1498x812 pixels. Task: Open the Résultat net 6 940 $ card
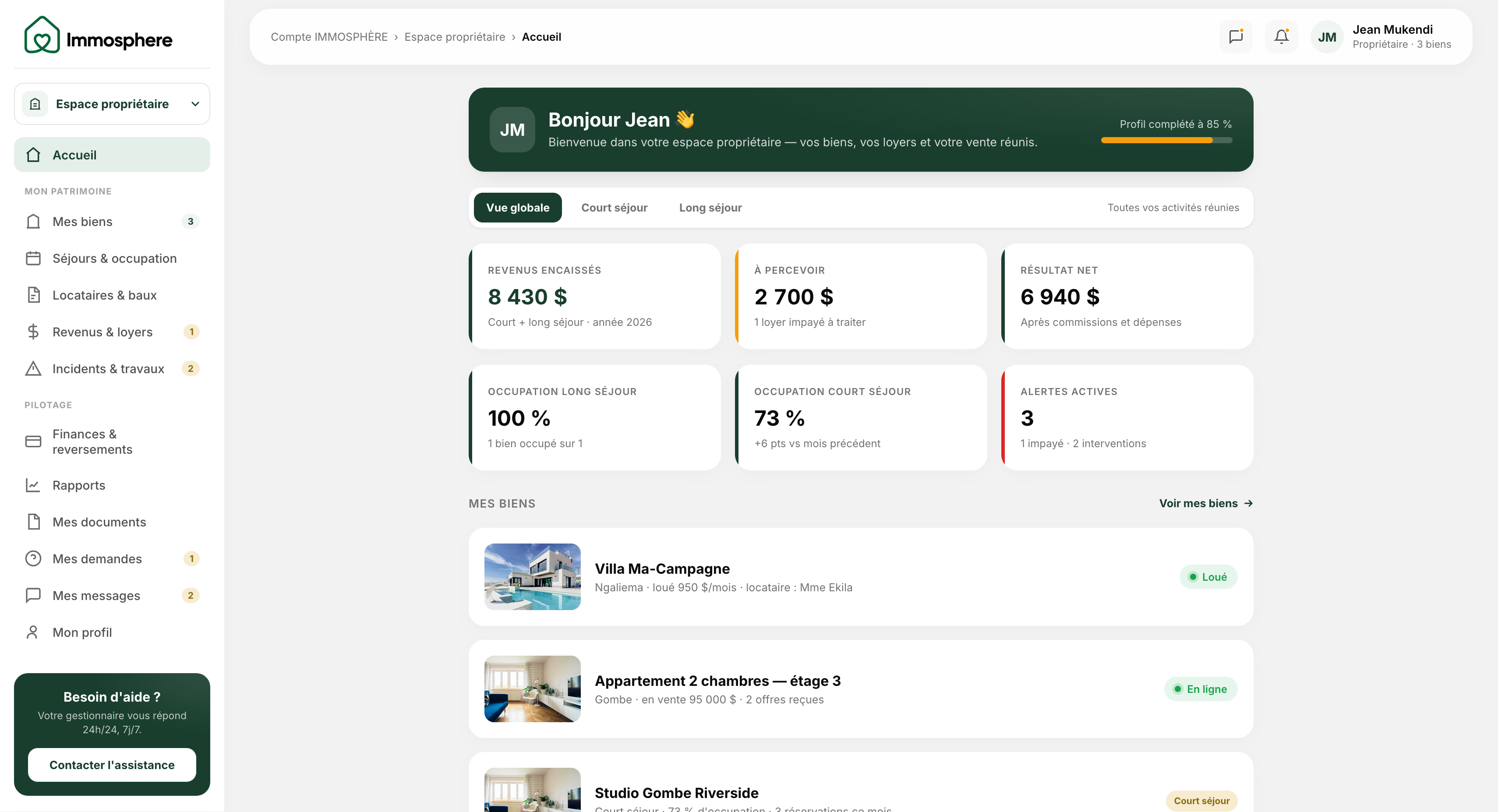click(x=1127, y=296)
